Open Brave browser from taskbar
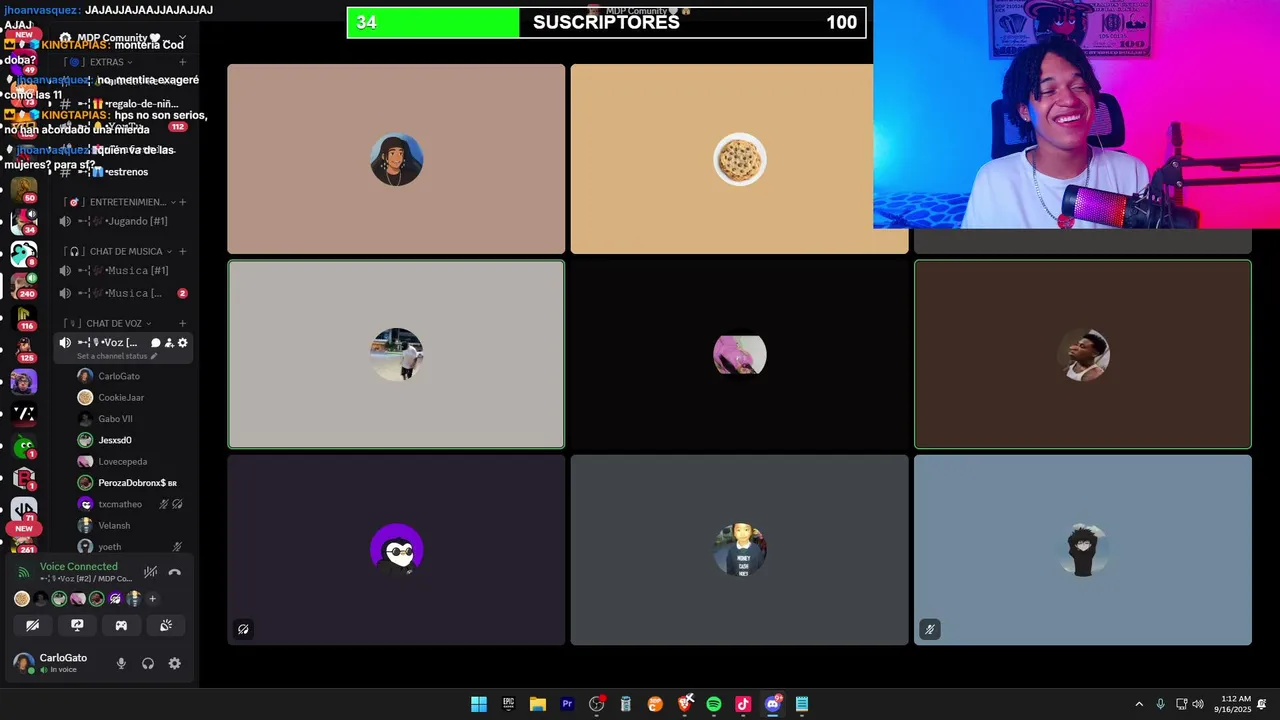The width and height of the screenshot is (1280, 720). (x=685, y=704)
